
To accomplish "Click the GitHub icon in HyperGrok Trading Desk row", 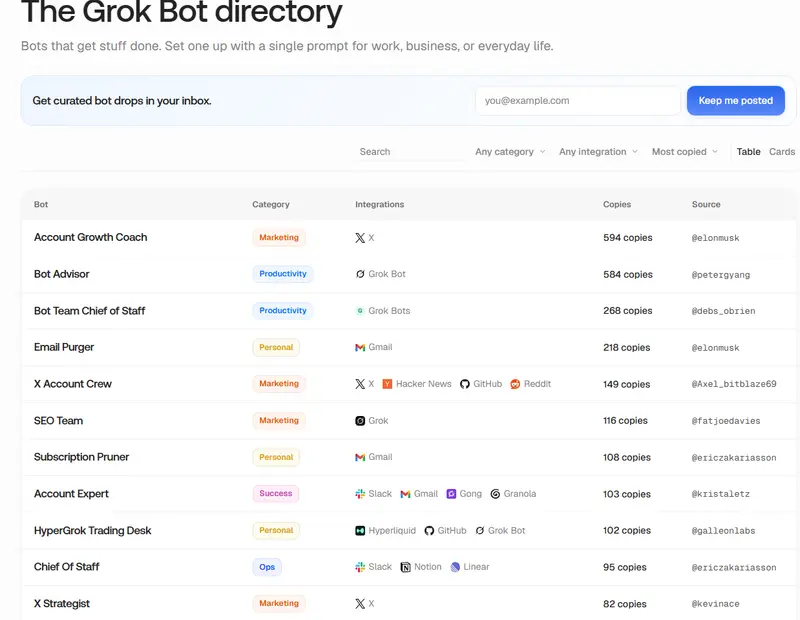I will click(429, 531).
